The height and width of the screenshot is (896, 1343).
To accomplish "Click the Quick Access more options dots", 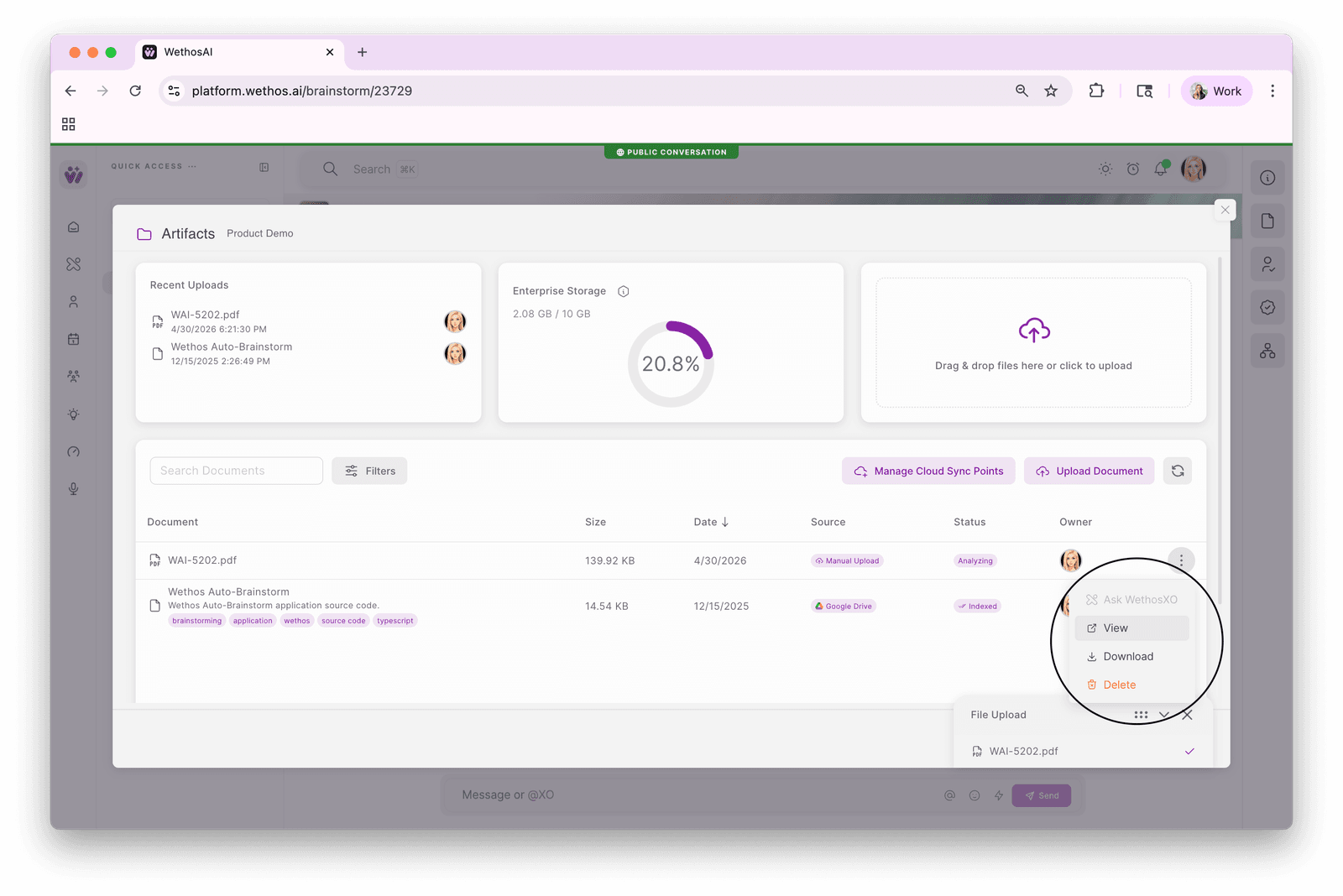I will [192, 166].
